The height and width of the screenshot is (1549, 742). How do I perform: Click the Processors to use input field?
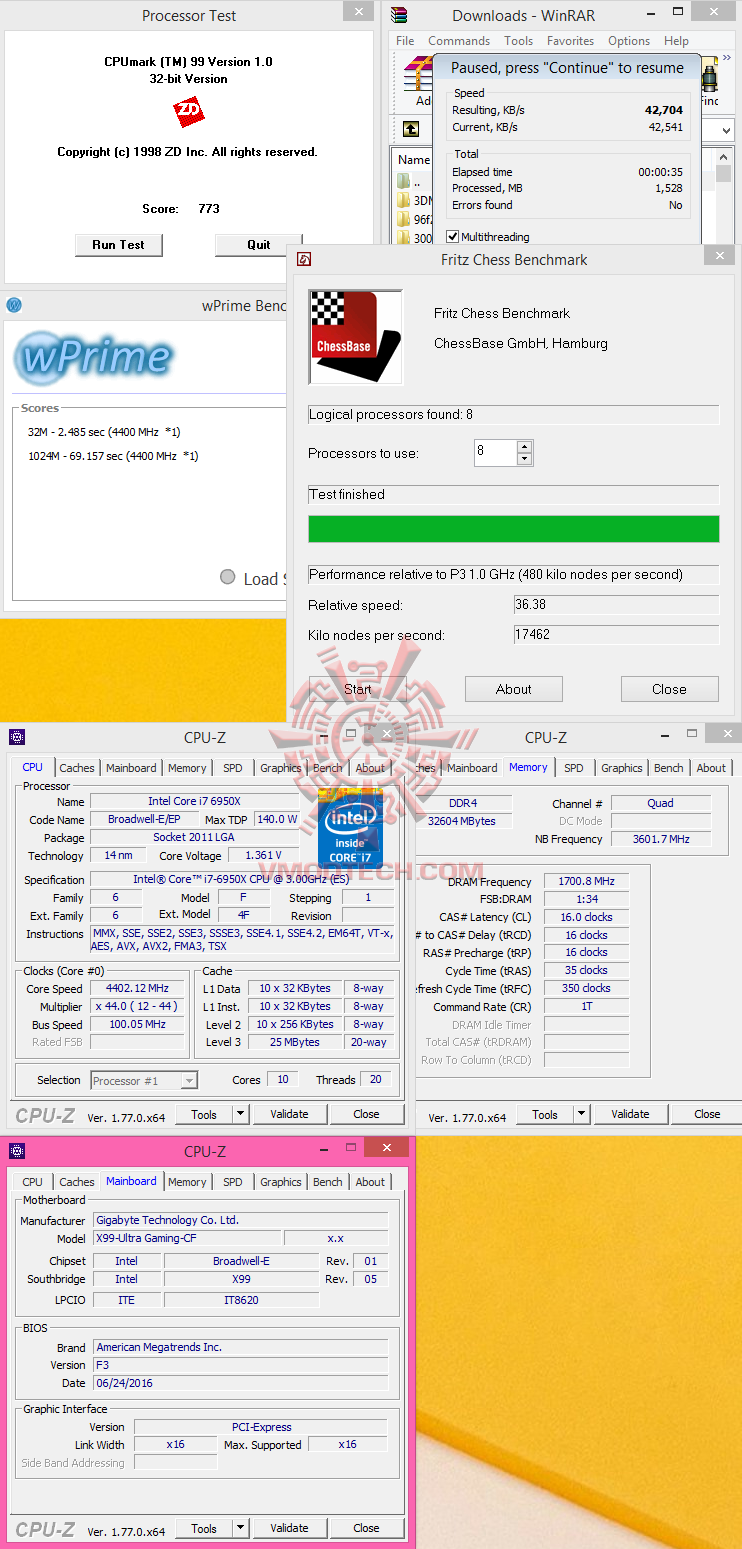pyautogui.click(x=495, y=452)
